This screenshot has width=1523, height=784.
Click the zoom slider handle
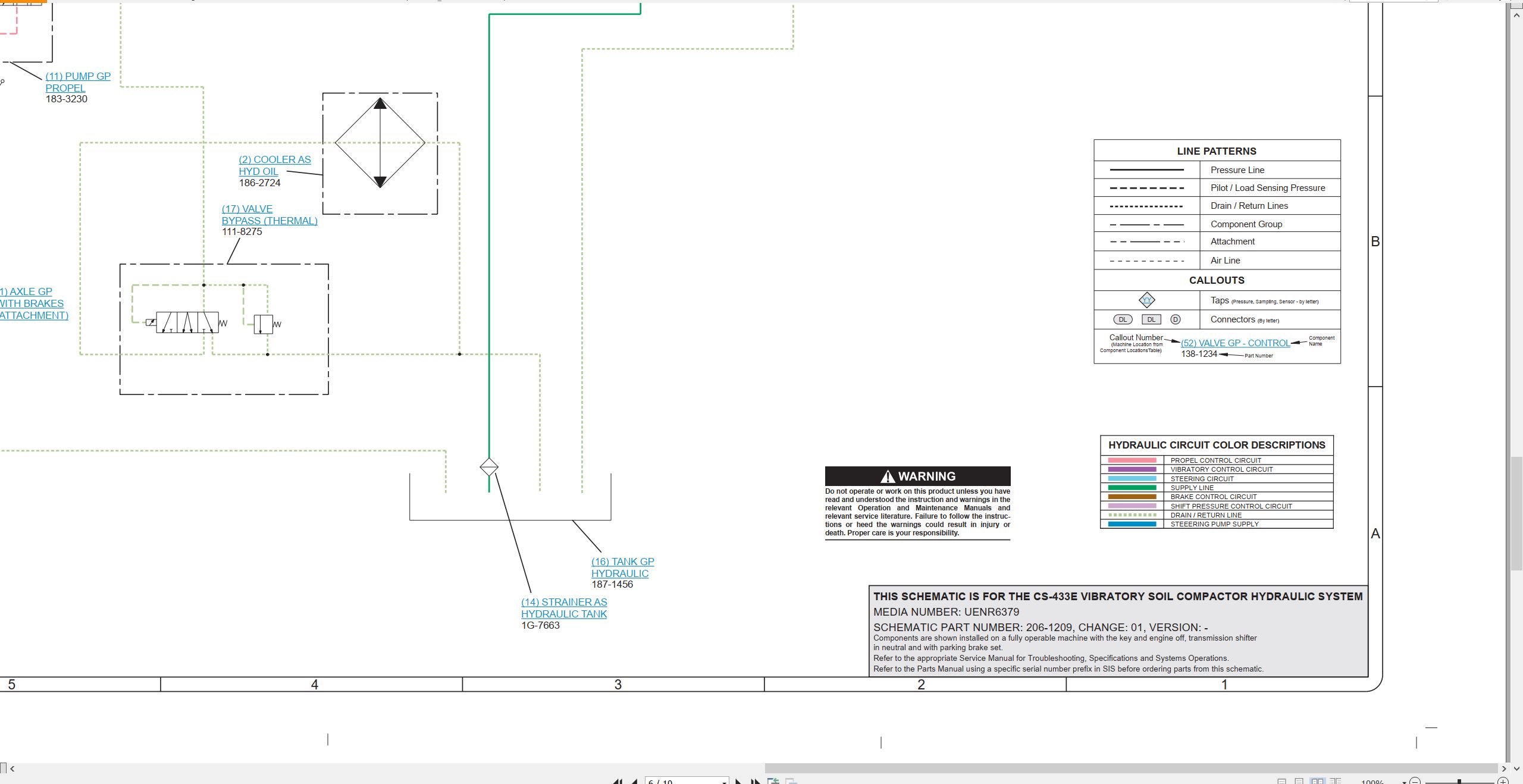tap(1459, 782)
